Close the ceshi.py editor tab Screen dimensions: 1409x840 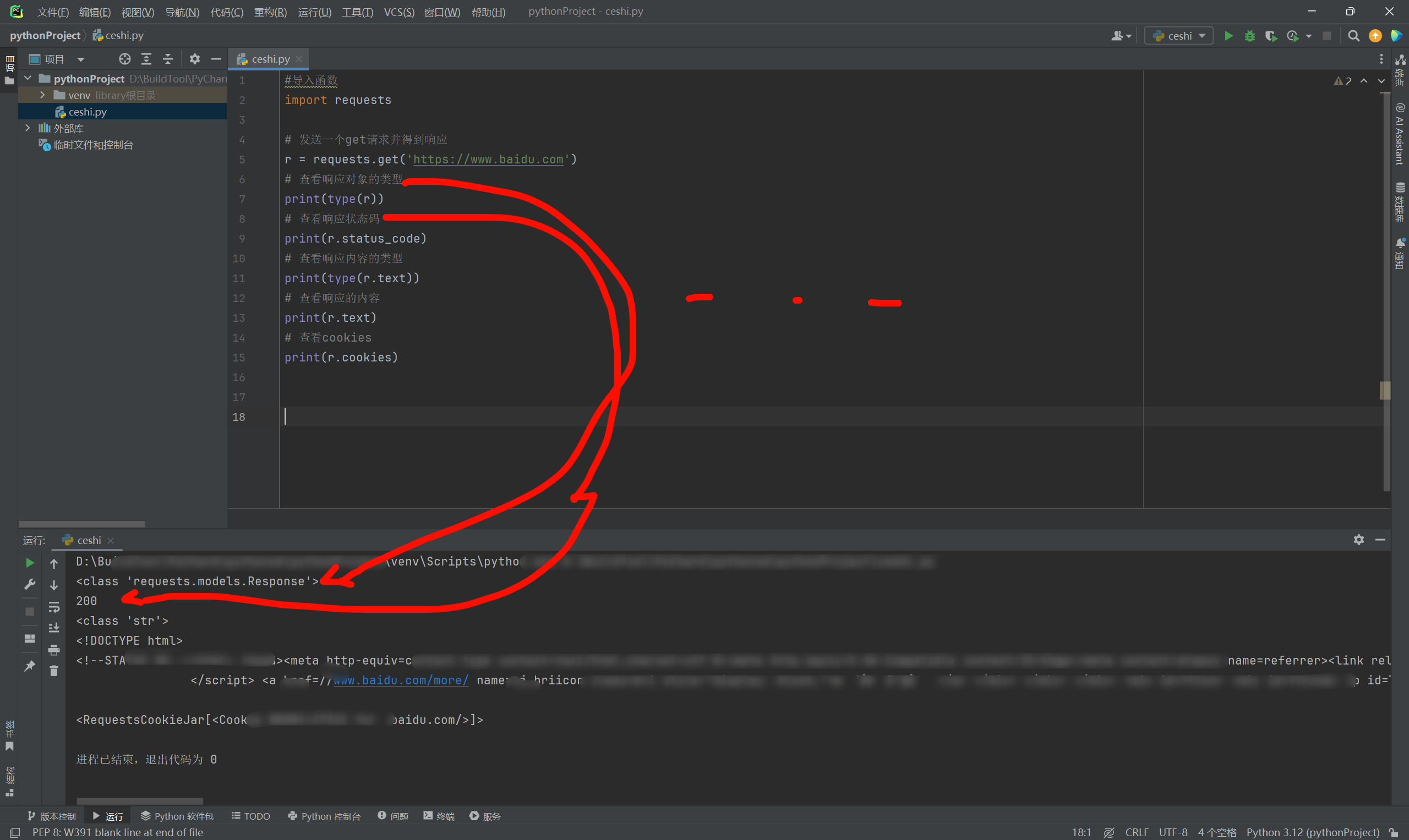299,59
